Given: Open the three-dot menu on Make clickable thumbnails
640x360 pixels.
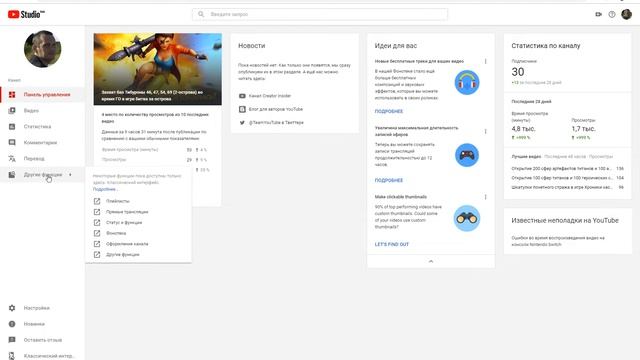Looking at the screenshot, I should (485, 197).
